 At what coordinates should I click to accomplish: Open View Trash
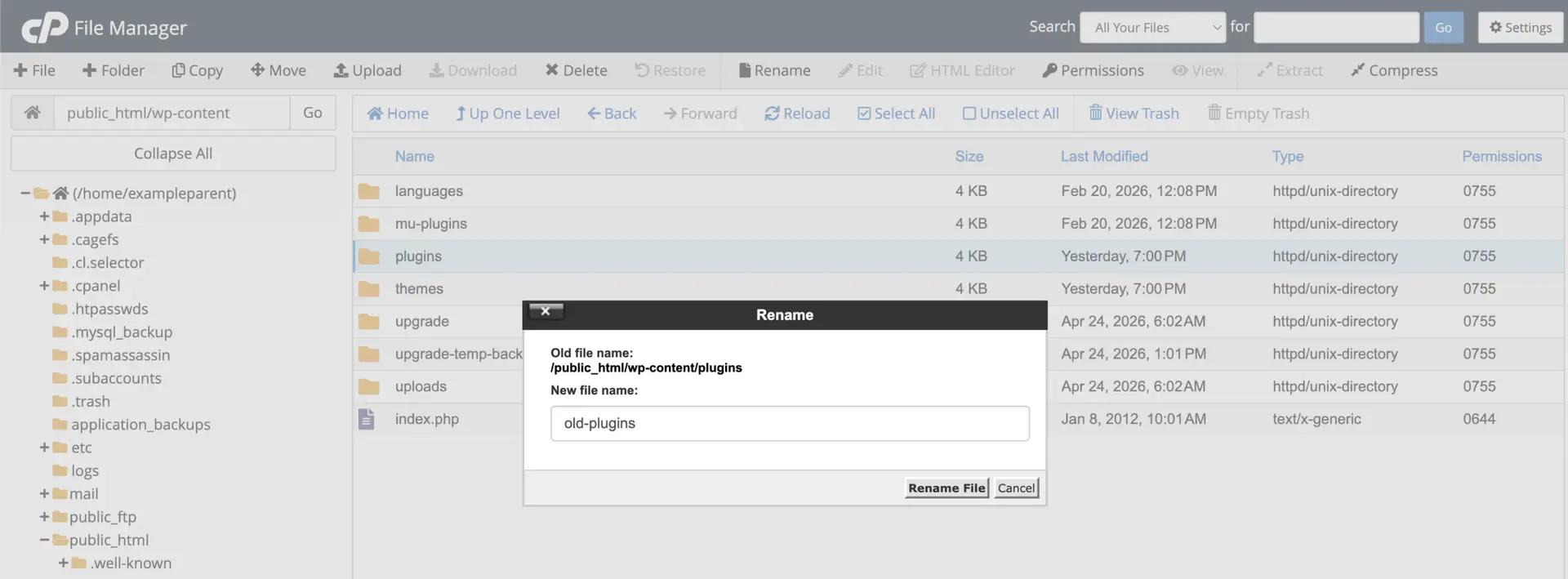pos(1134,114)
